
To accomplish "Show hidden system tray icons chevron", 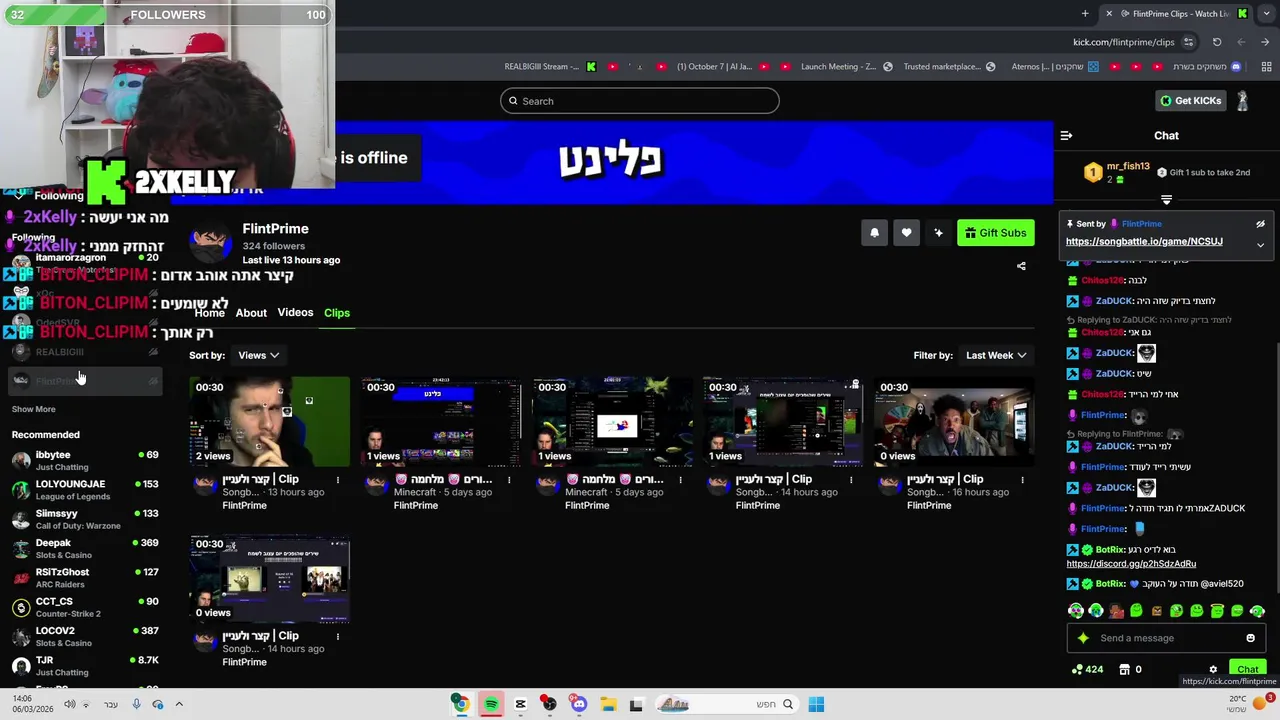I will (179, 704).
